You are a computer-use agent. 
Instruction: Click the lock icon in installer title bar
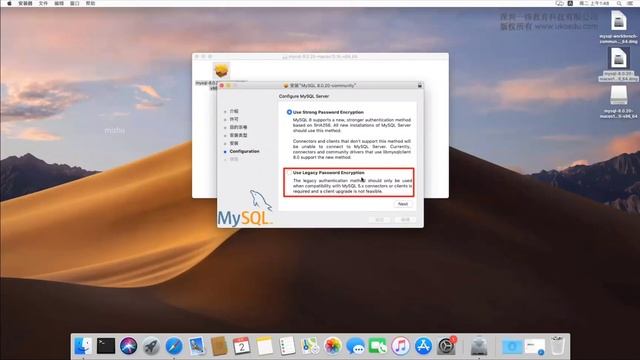point(419,86)
